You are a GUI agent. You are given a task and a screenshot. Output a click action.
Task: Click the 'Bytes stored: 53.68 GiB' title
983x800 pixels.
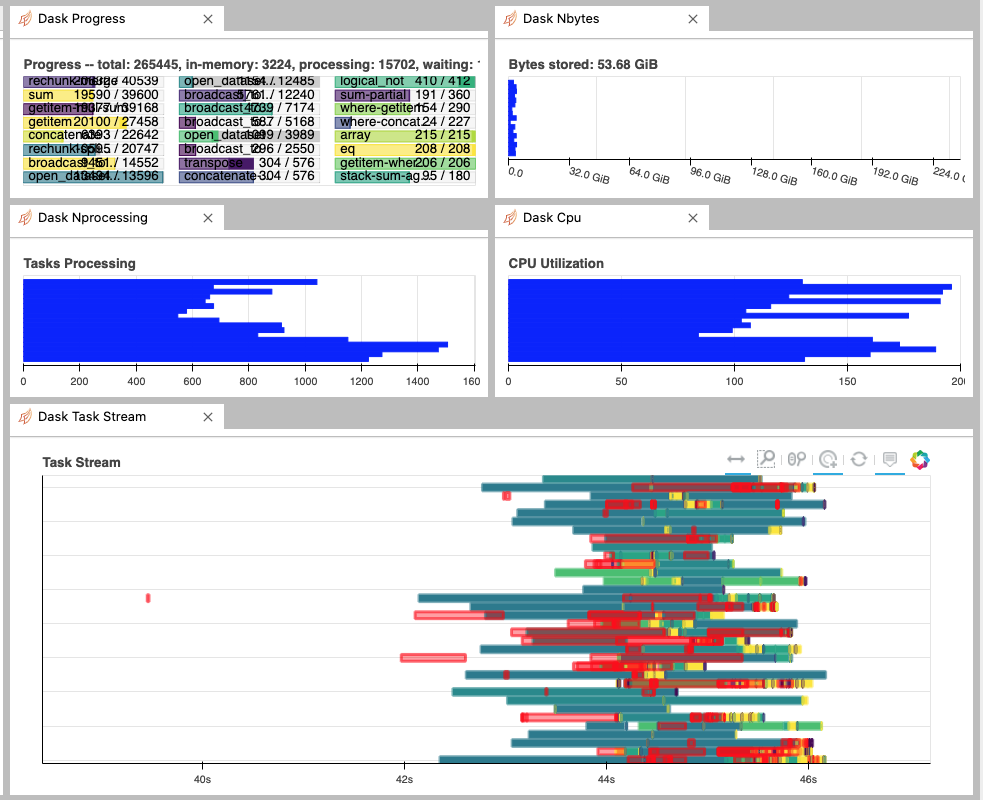[x=583, y=65]
